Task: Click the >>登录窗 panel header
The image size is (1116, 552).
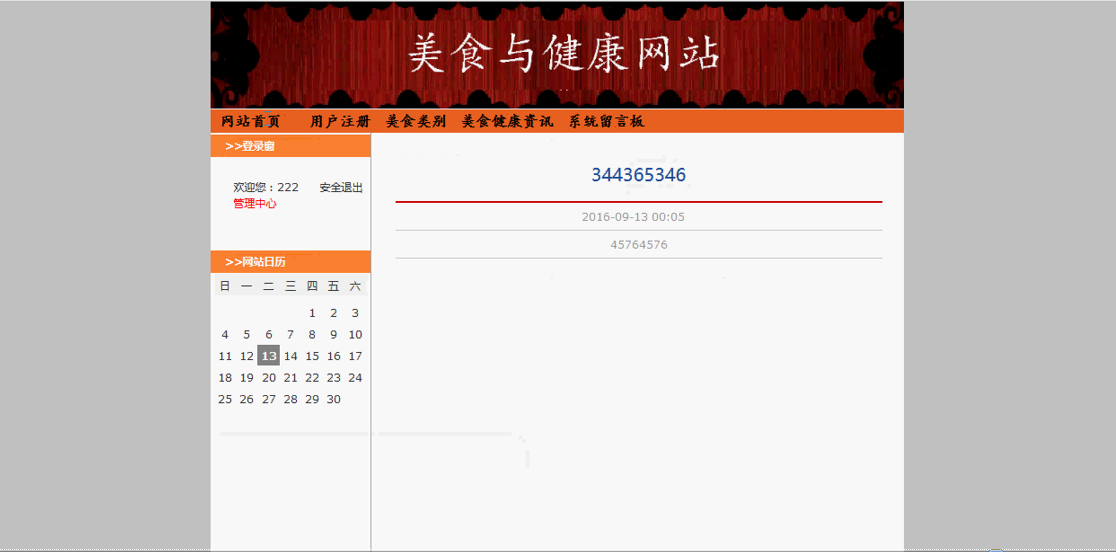Action: tap(291, 146)
